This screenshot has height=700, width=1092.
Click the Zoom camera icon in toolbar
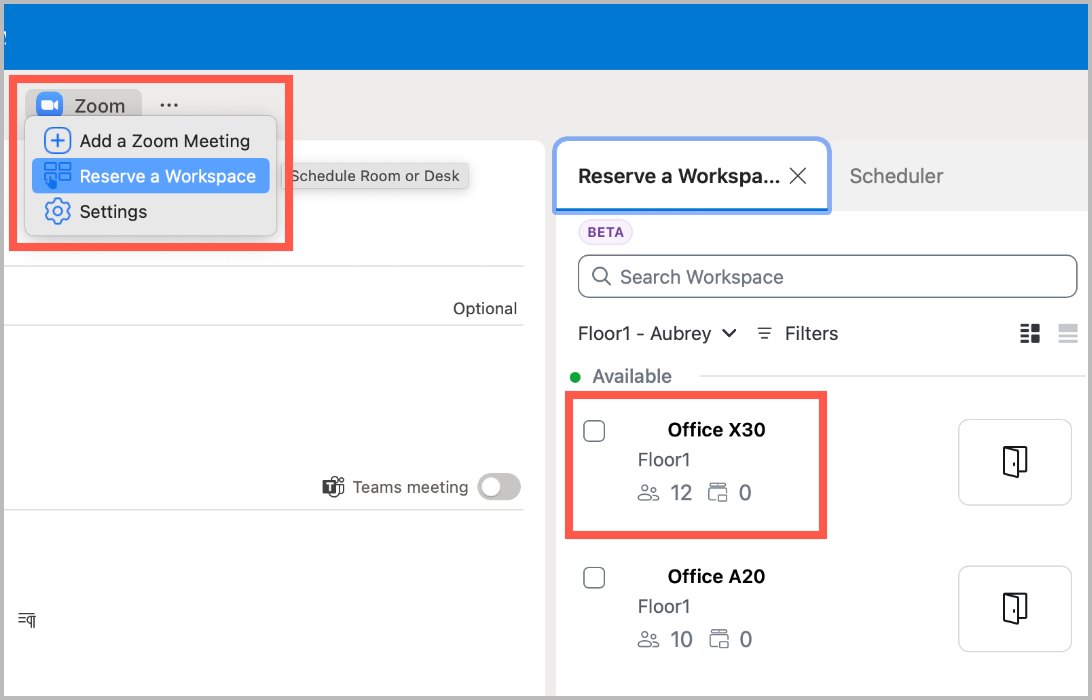pyautogui.click(x=50, y=105)
